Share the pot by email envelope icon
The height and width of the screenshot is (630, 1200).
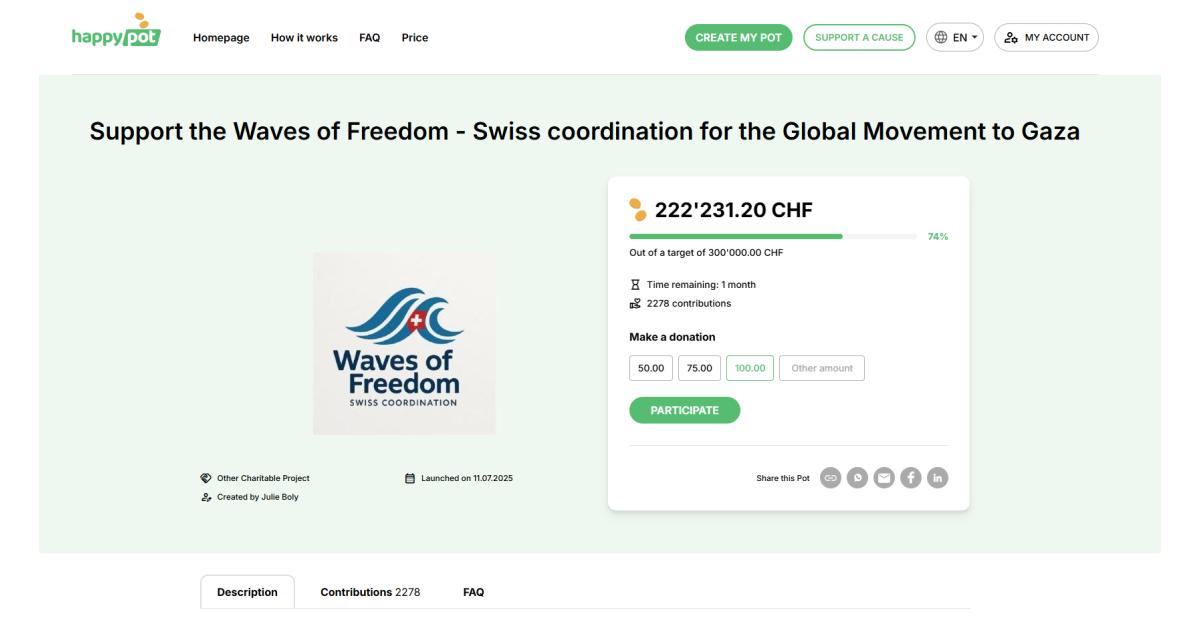pos(884,477)
